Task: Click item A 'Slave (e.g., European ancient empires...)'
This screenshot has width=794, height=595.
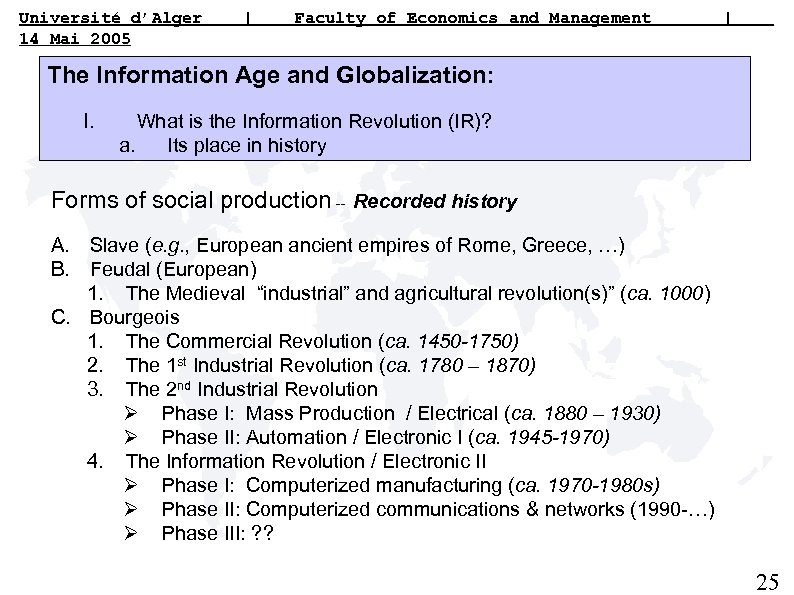Action: point(357,246)
